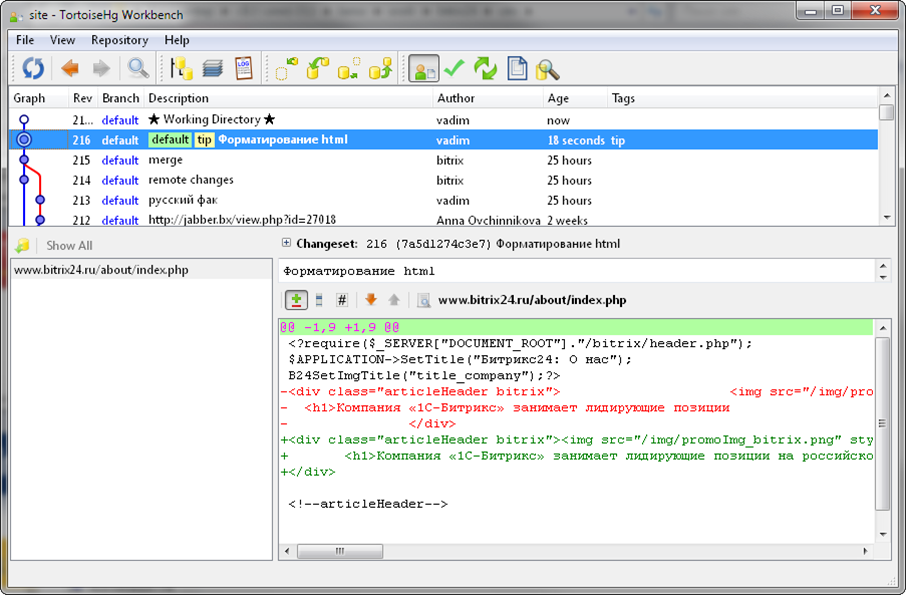
Task: Select revision 214 remote changes row
Action: point(444,180)
